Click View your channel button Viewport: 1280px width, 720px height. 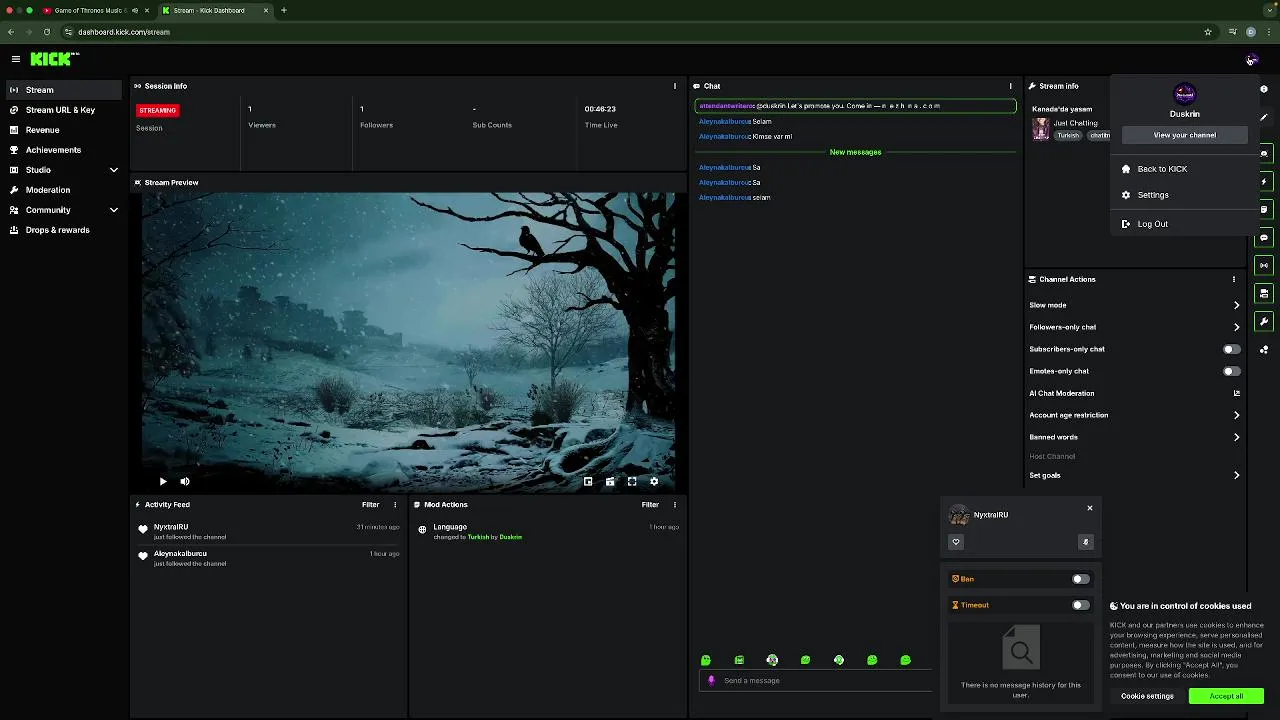tap(1184, 135)
